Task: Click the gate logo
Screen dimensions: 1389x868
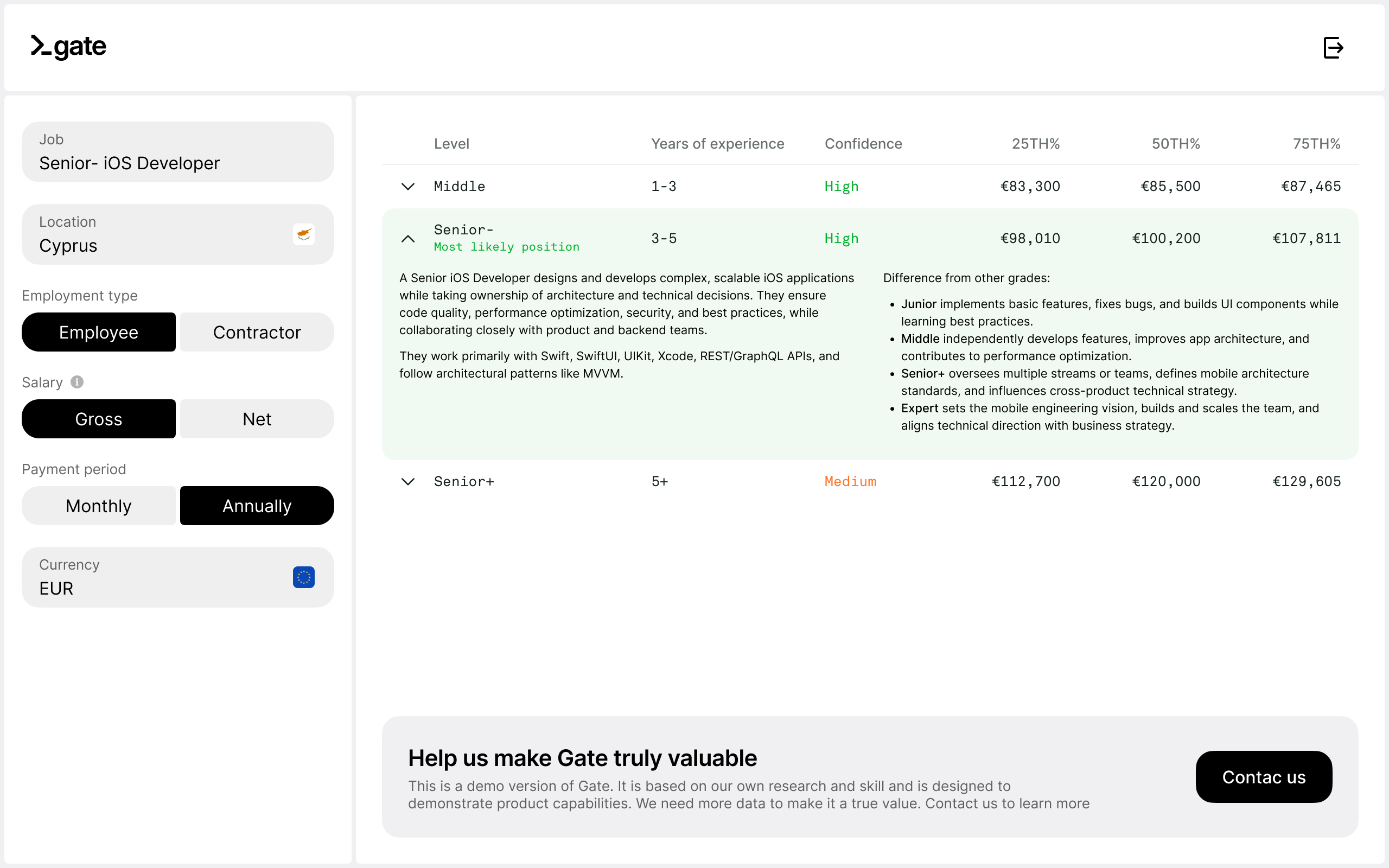Action: click(x=69, y=47)
